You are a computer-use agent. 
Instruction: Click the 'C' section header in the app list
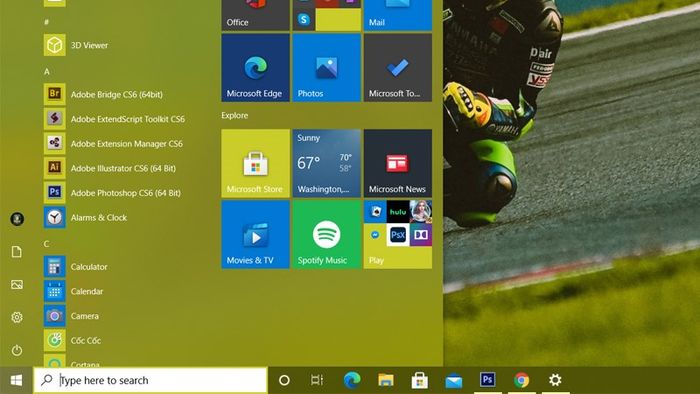[46, 244]
